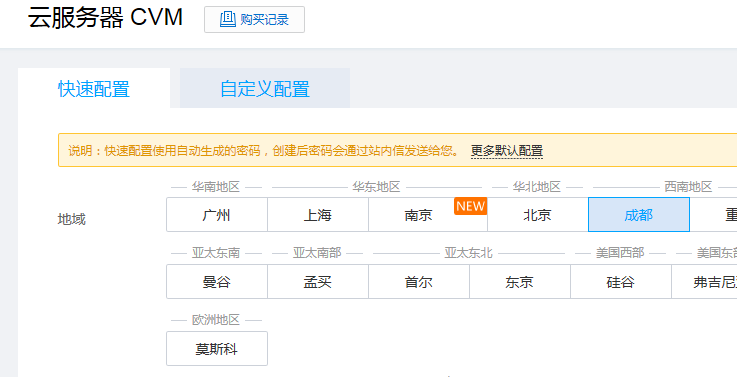Select the 南京 region

[x=428, y=215]
